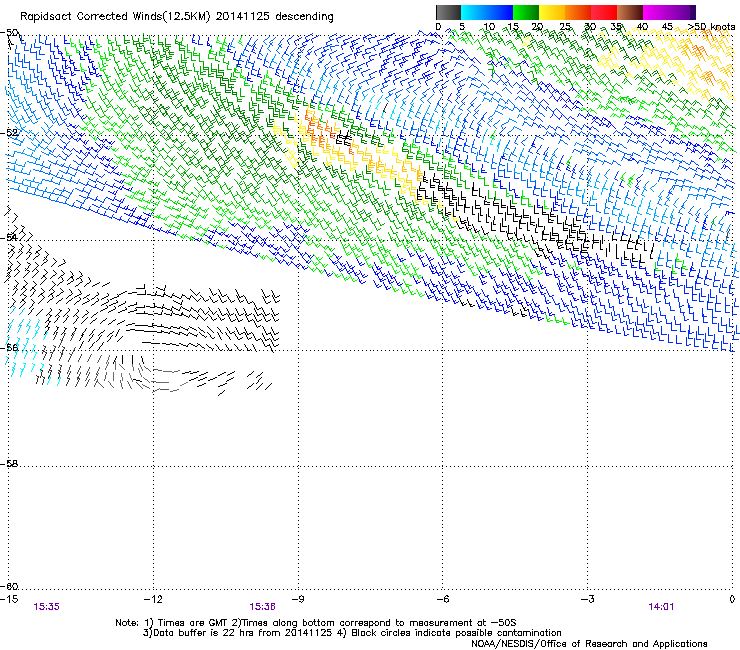740x650 pixels.
Task: Click the green 15-20 knots legend swatch
Action: (526, 12)
